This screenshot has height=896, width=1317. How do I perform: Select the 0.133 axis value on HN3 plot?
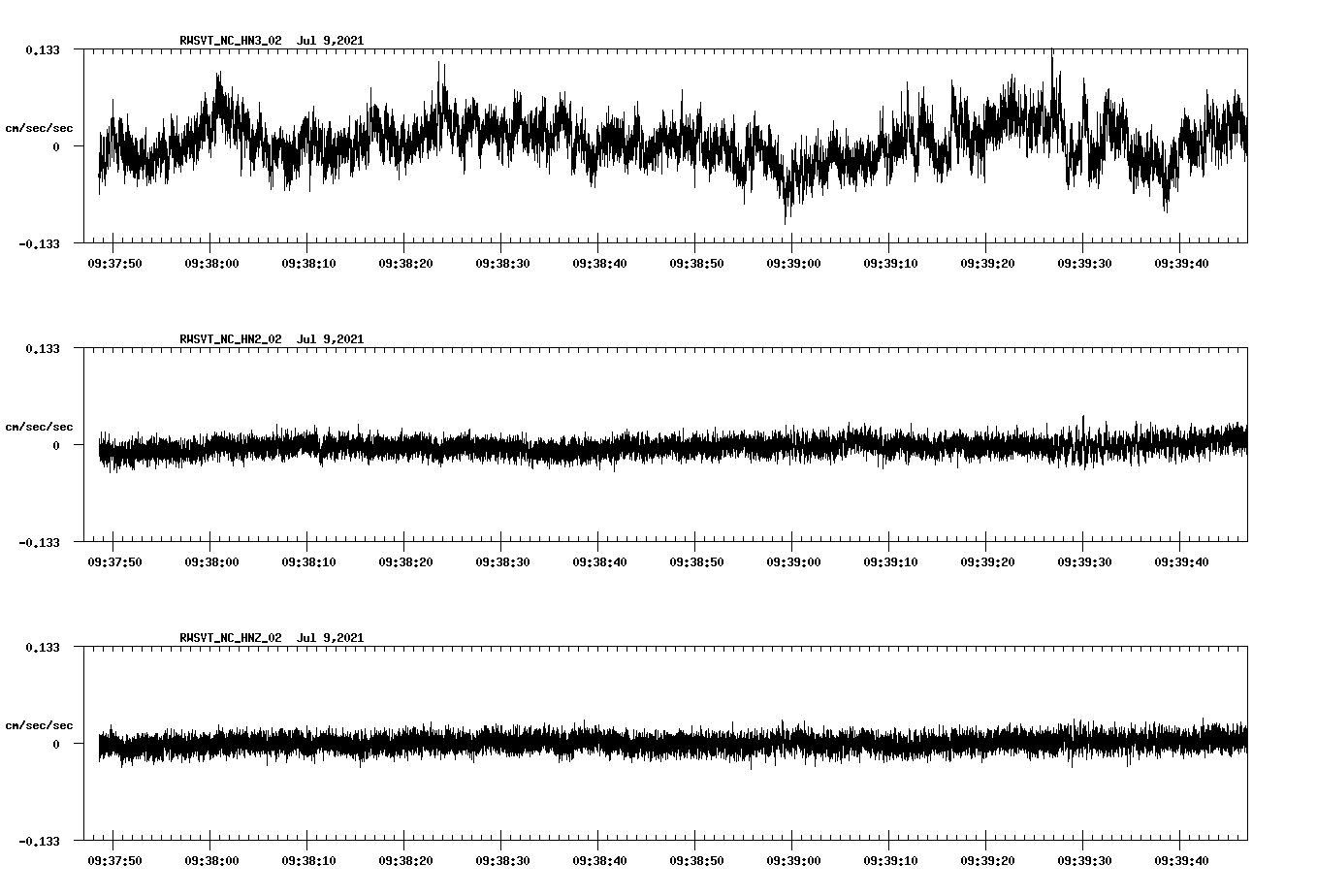click(x=43, y=49)
